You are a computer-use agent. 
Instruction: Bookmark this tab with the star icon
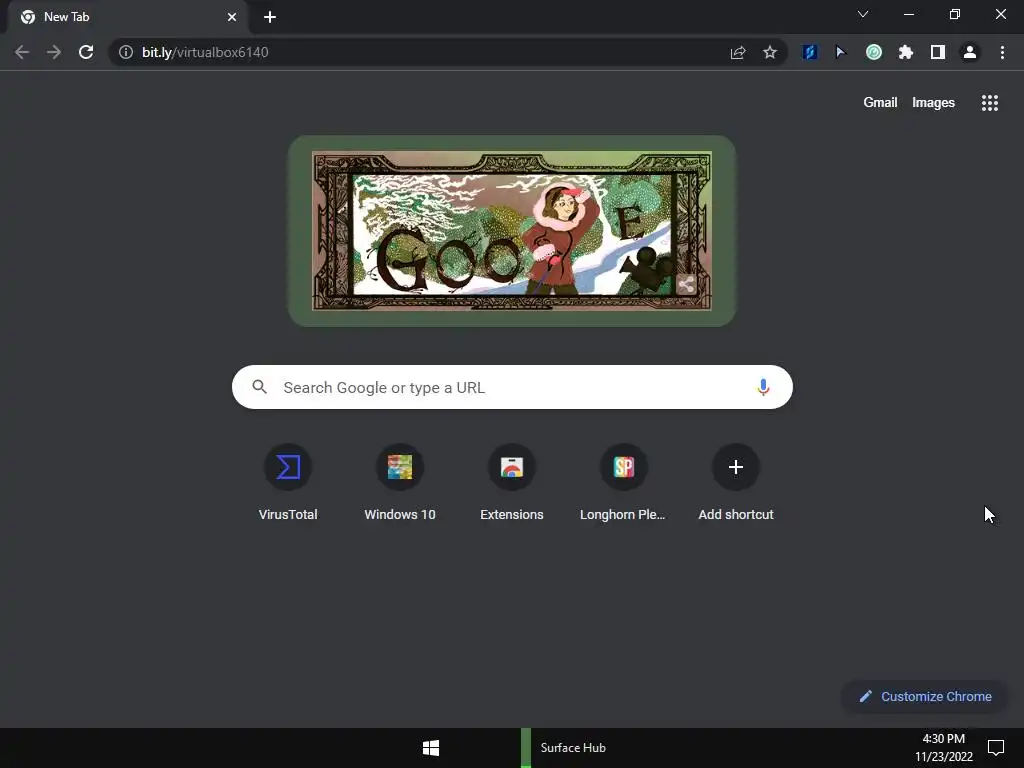(x=770, y=52)
